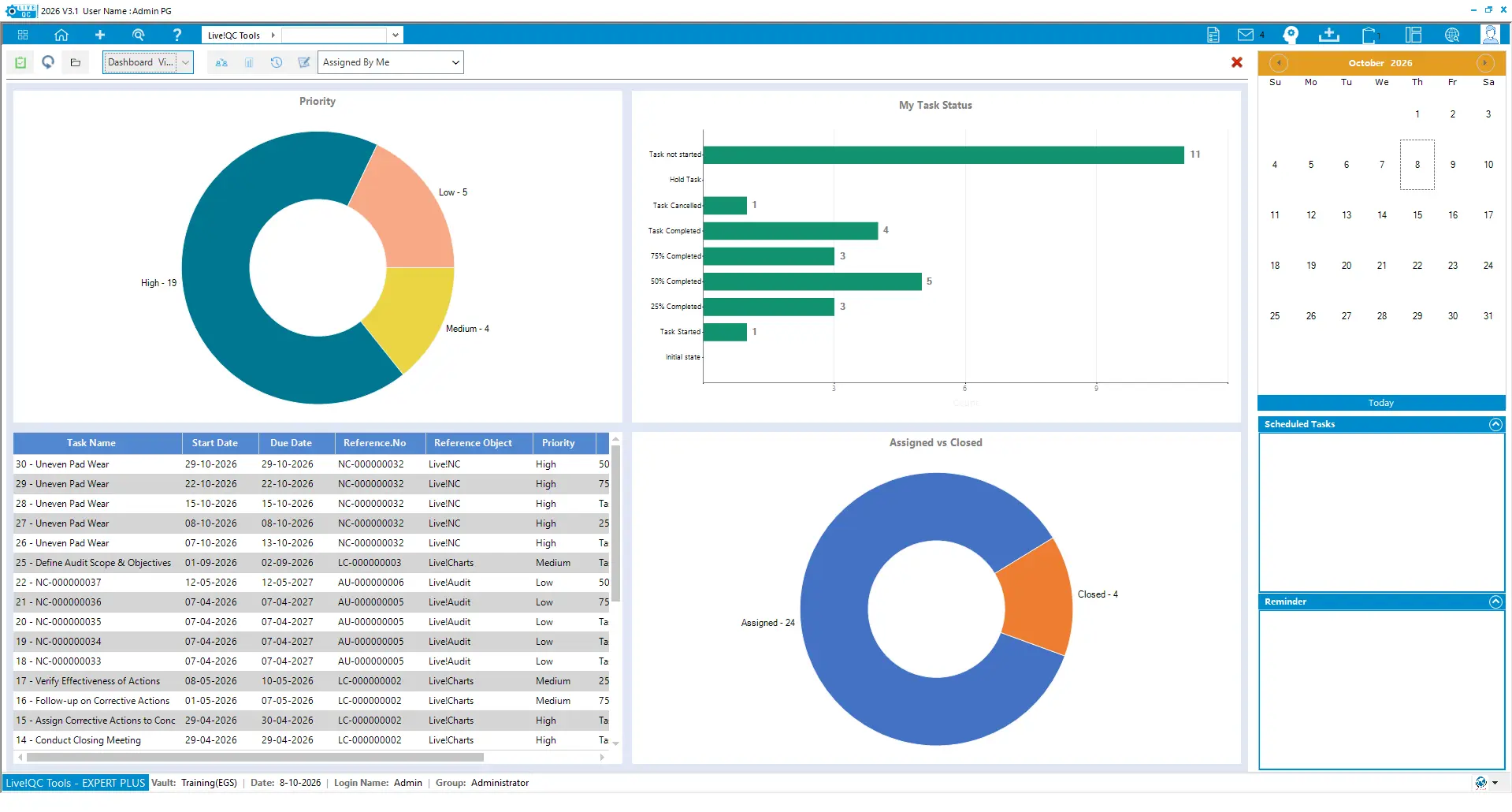Collapse the Reminder panel

pyautogui.click(x=1495, y=602)
